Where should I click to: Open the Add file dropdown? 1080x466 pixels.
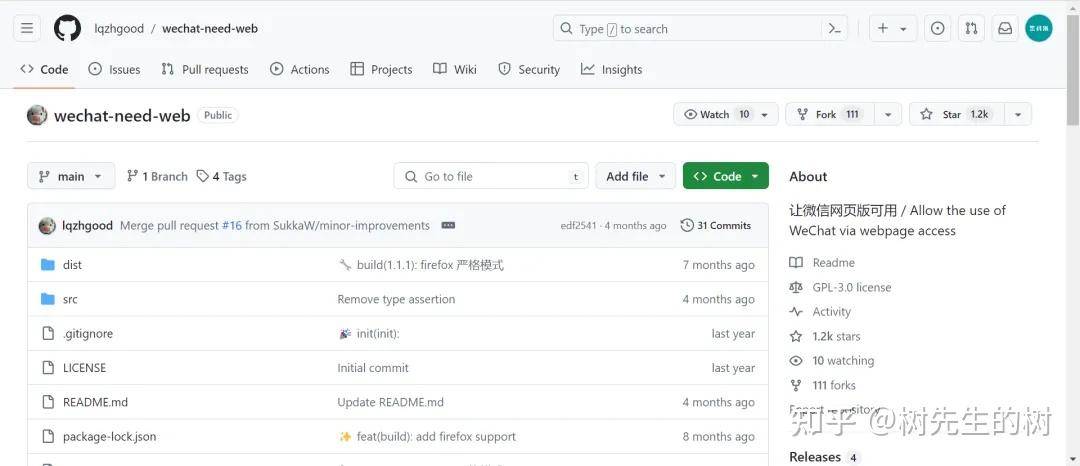coord(635,176)
